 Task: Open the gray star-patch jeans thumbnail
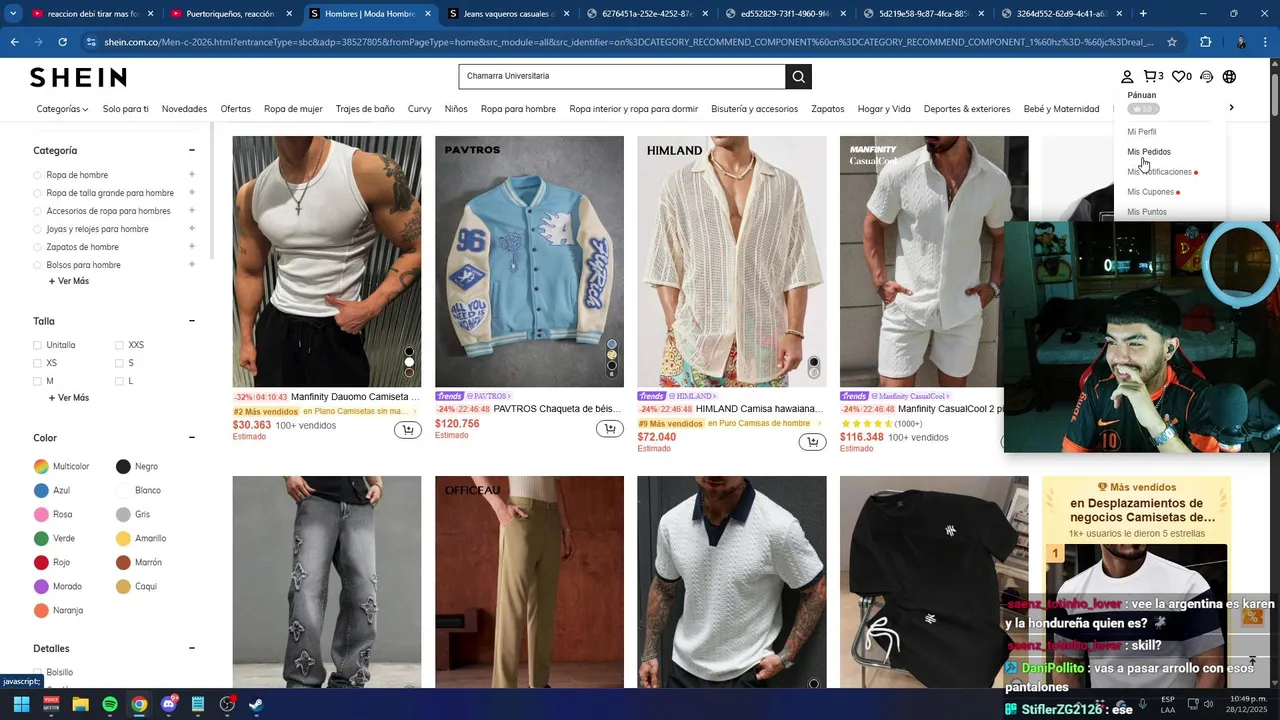click(x=327, y=582)
